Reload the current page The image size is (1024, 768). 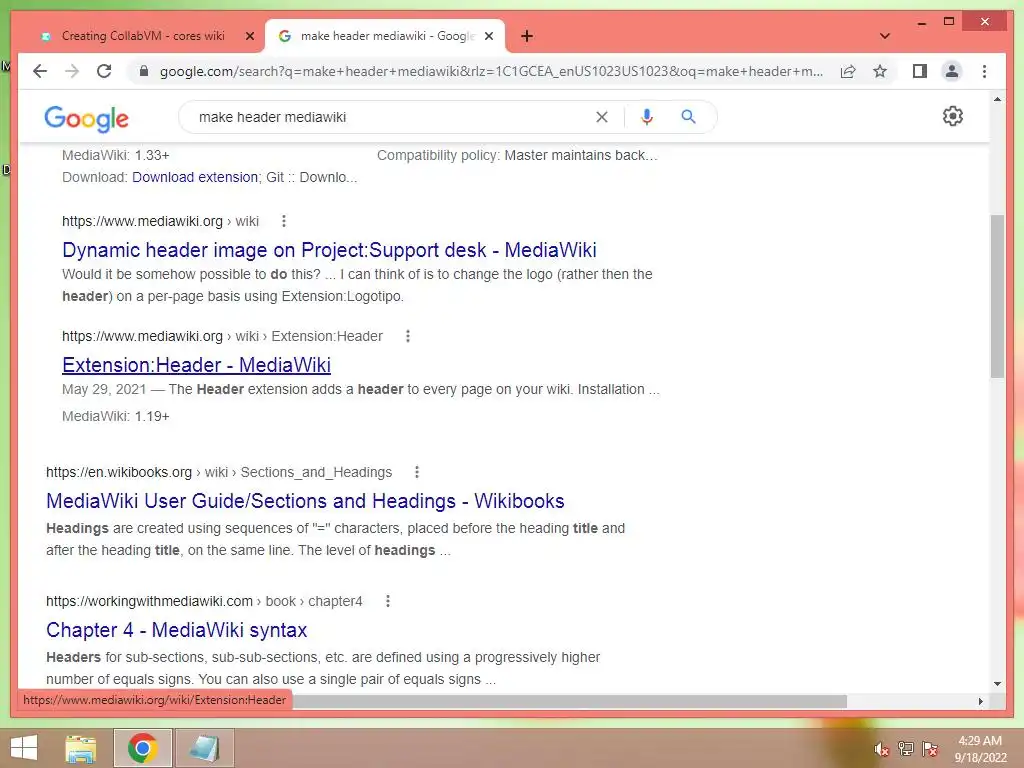click(x=104, y=71)
